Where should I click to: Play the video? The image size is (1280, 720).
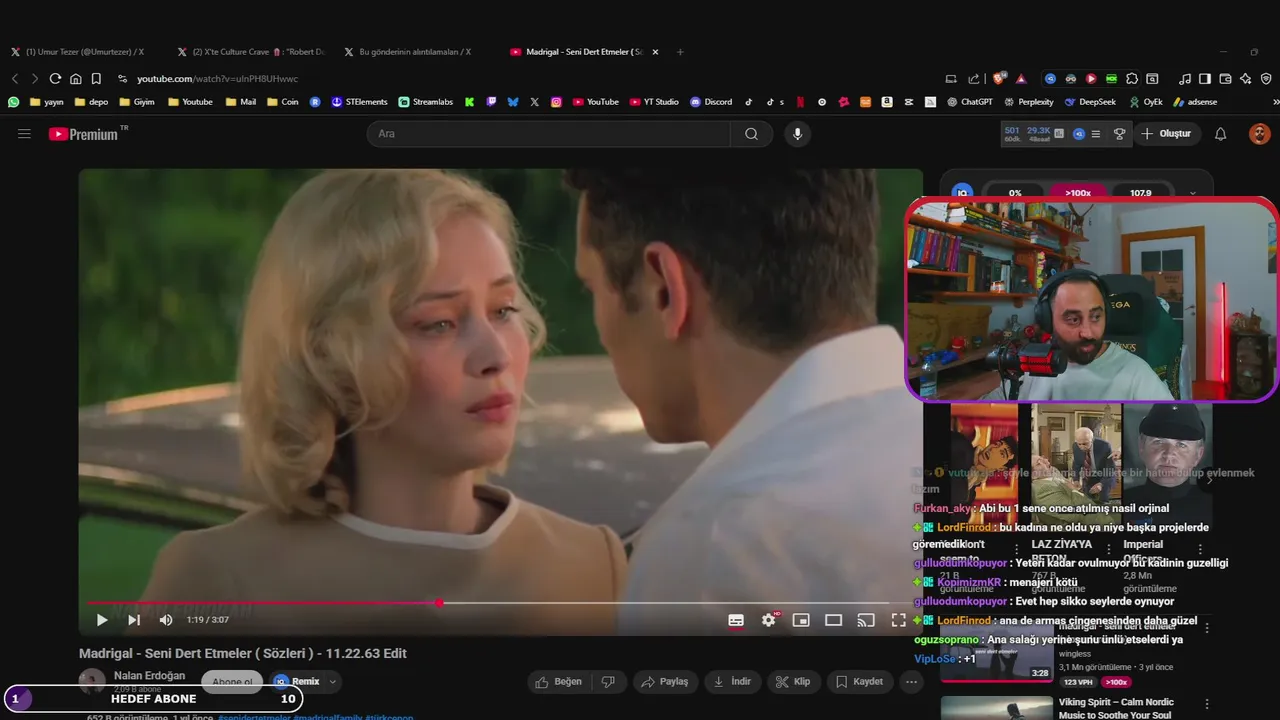tap(102, 620)
